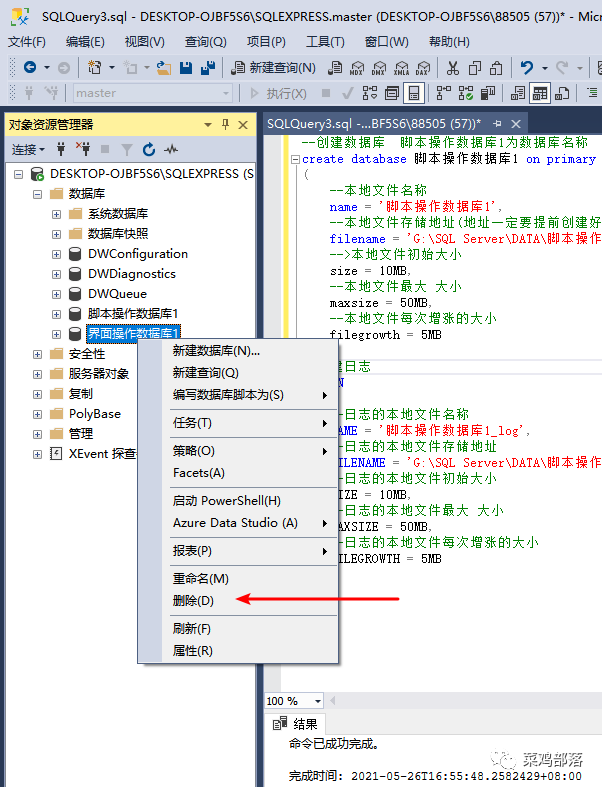Close the SQLQuery3.sql tab

[516, 123]
